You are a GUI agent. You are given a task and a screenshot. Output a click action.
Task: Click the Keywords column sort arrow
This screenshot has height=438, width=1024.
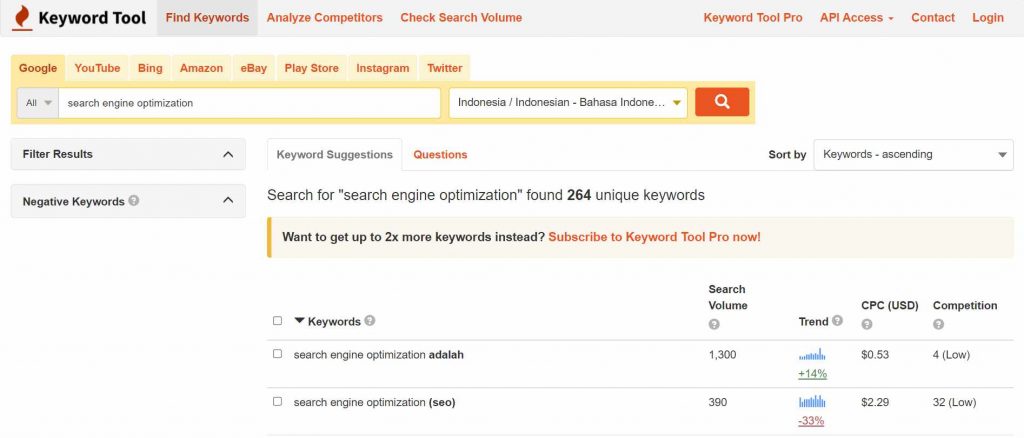[300, 321]
